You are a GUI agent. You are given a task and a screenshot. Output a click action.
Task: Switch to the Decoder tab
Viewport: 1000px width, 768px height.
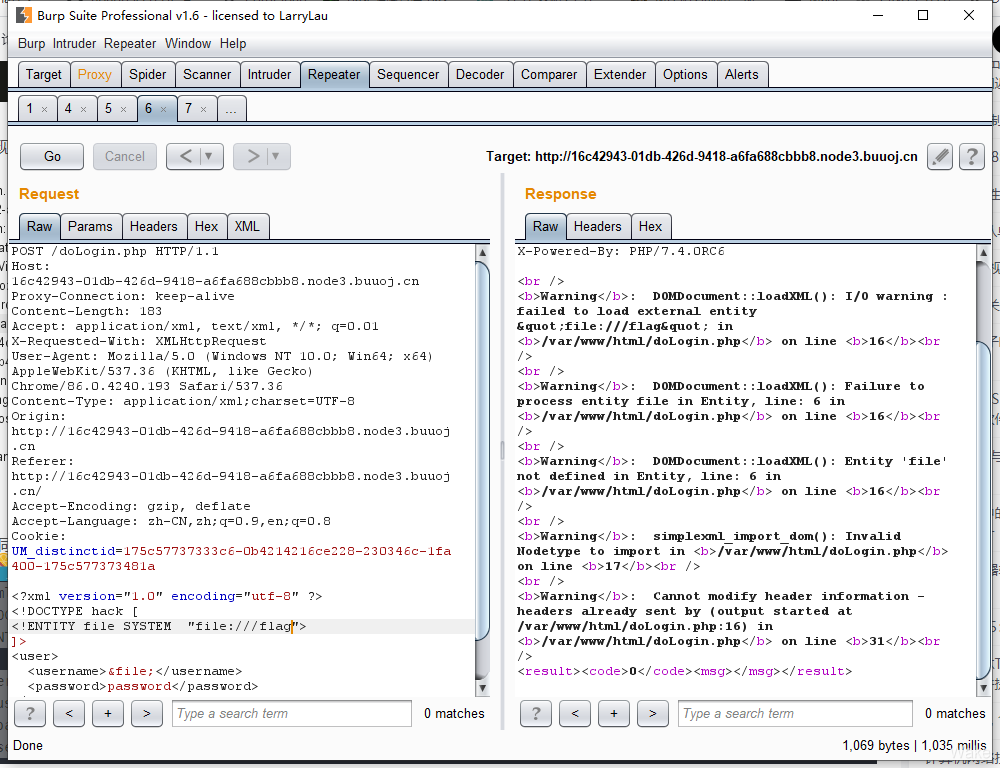click(480, 75)
